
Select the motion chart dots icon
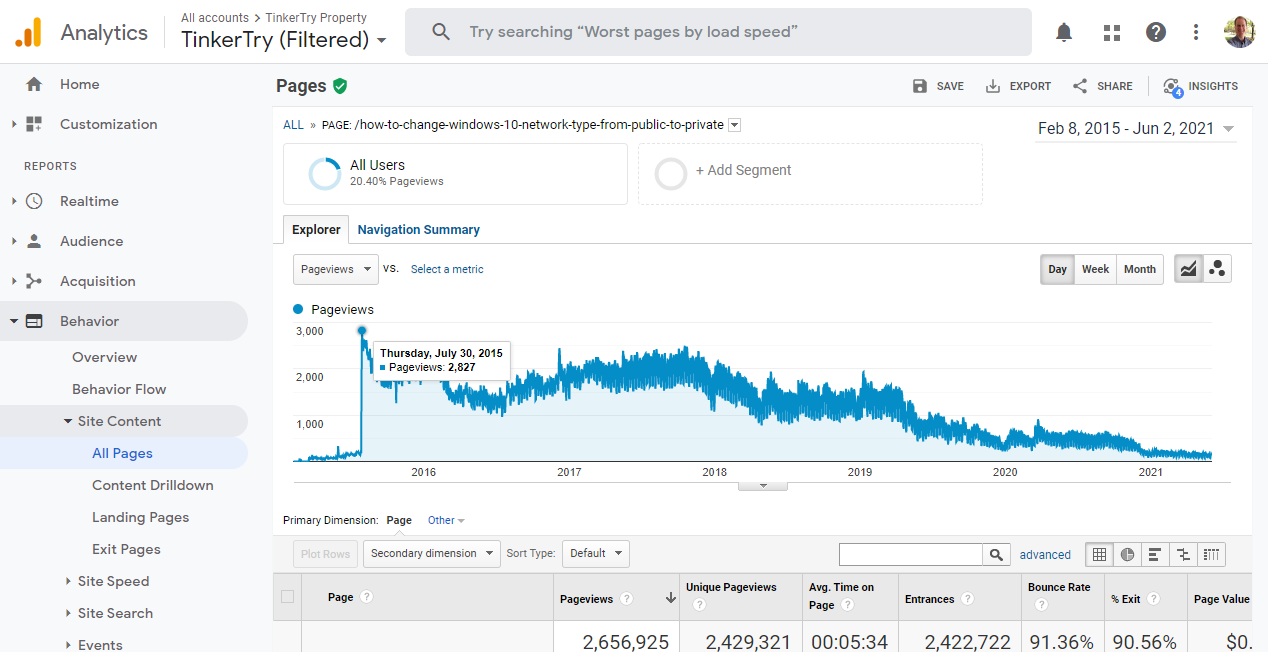pyautogui.click(x=1217, y=269)
